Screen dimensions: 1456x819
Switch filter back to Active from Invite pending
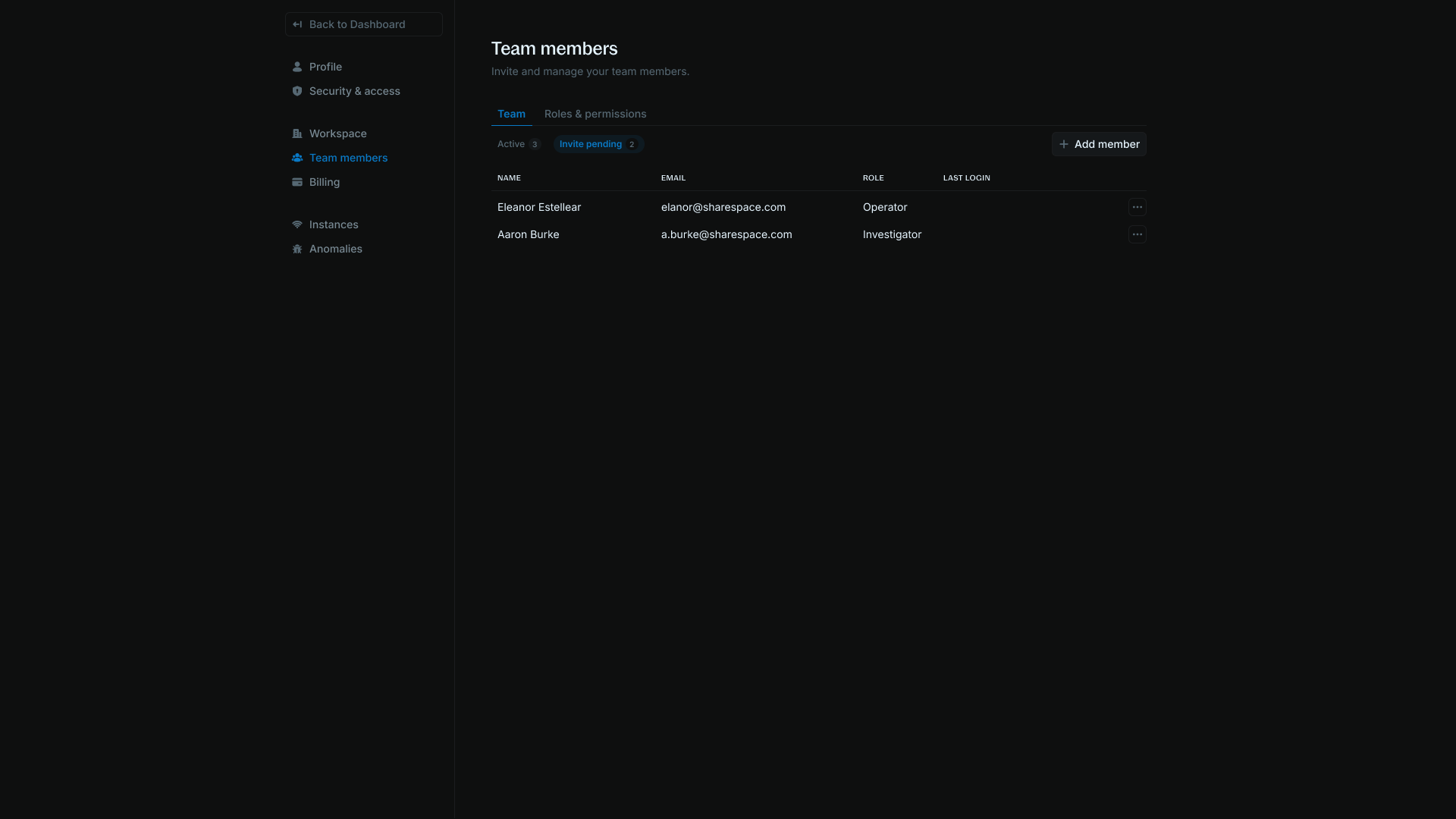tap(518, 144)
